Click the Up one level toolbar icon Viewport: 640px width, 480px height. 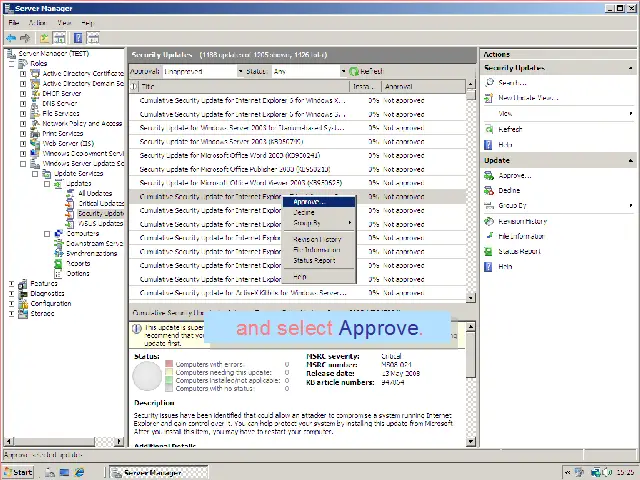click(x=44, y=38)
